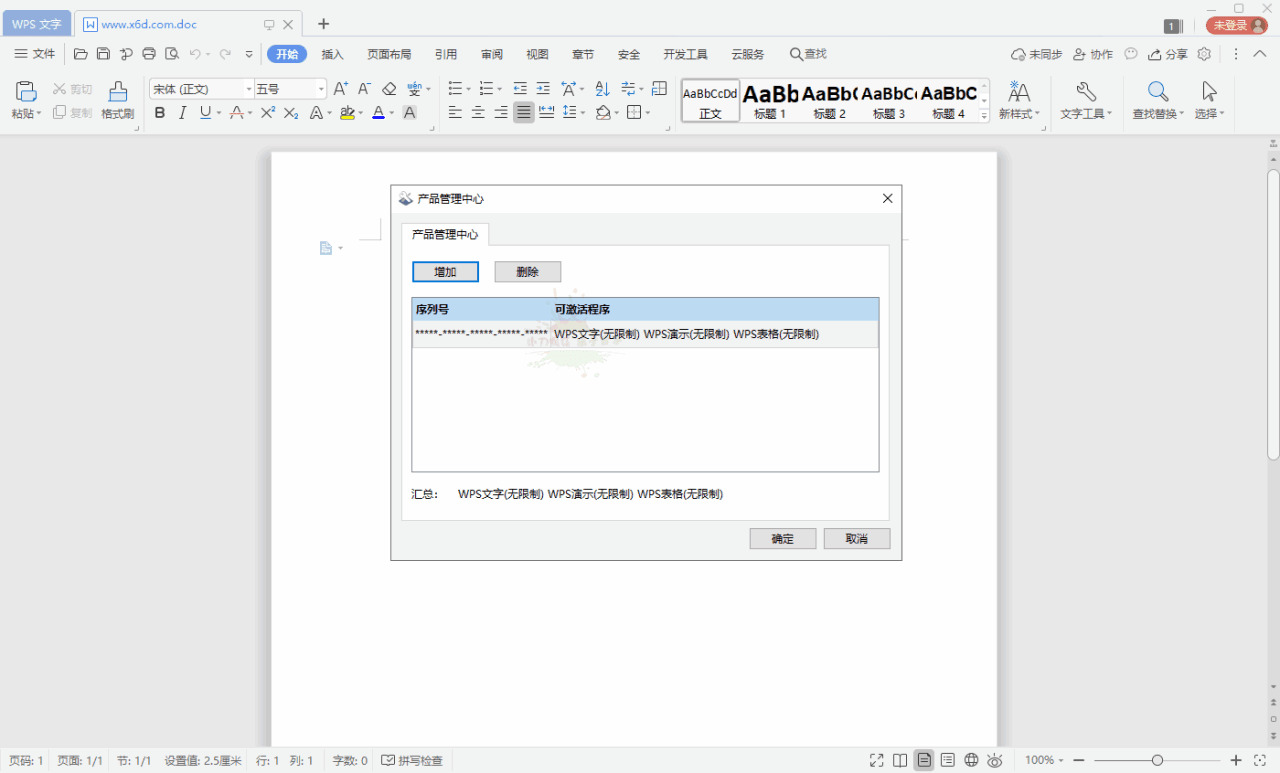Viewport: 1280px width, 773px height.
Task: Open the font size dropdown 五号
Action: click(321, 89)
